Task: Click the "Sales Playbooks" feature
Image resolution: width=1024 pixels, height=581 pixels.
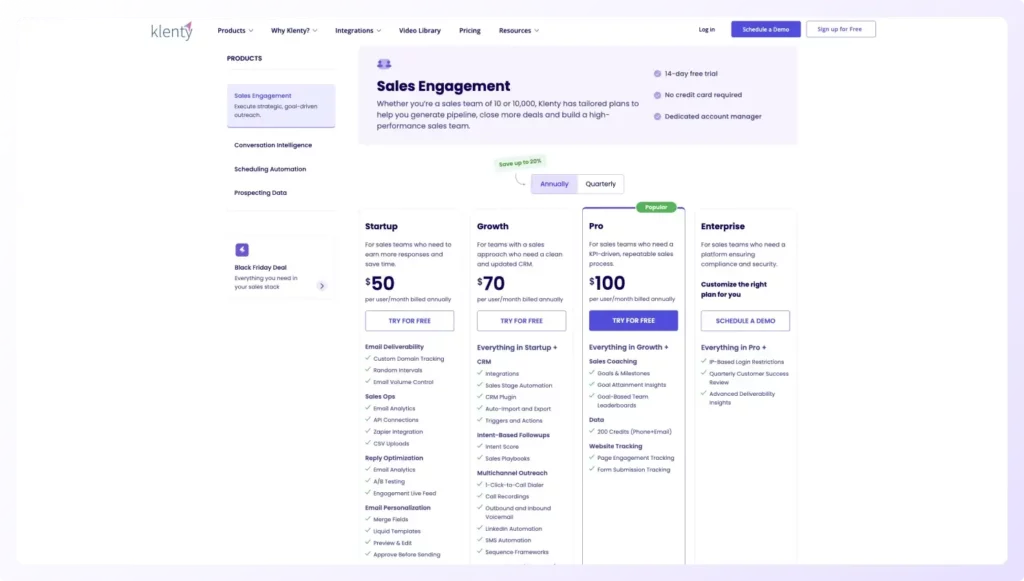Action: 507,458
